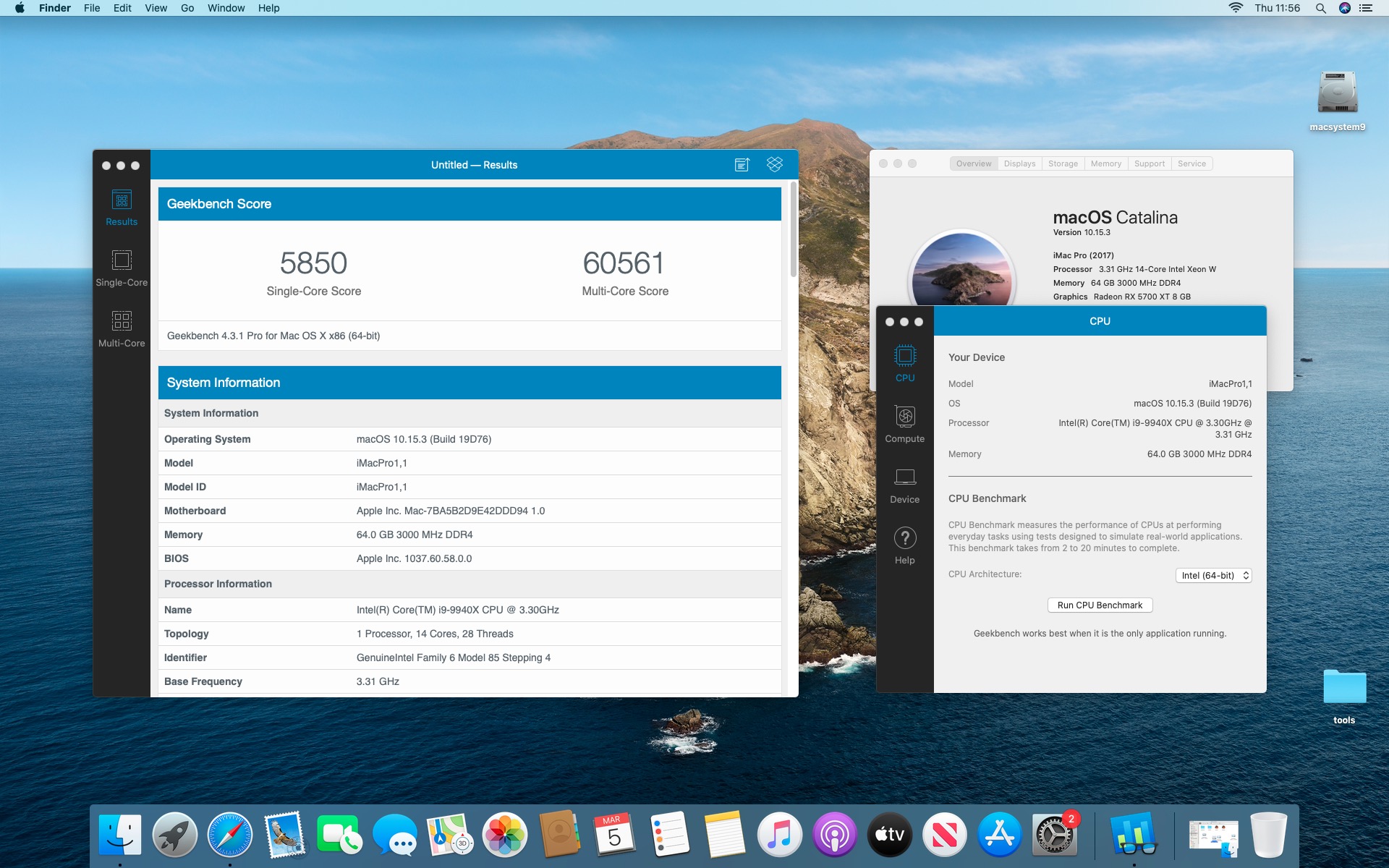Select the CPU sidebar icon

tap(904, 356)
